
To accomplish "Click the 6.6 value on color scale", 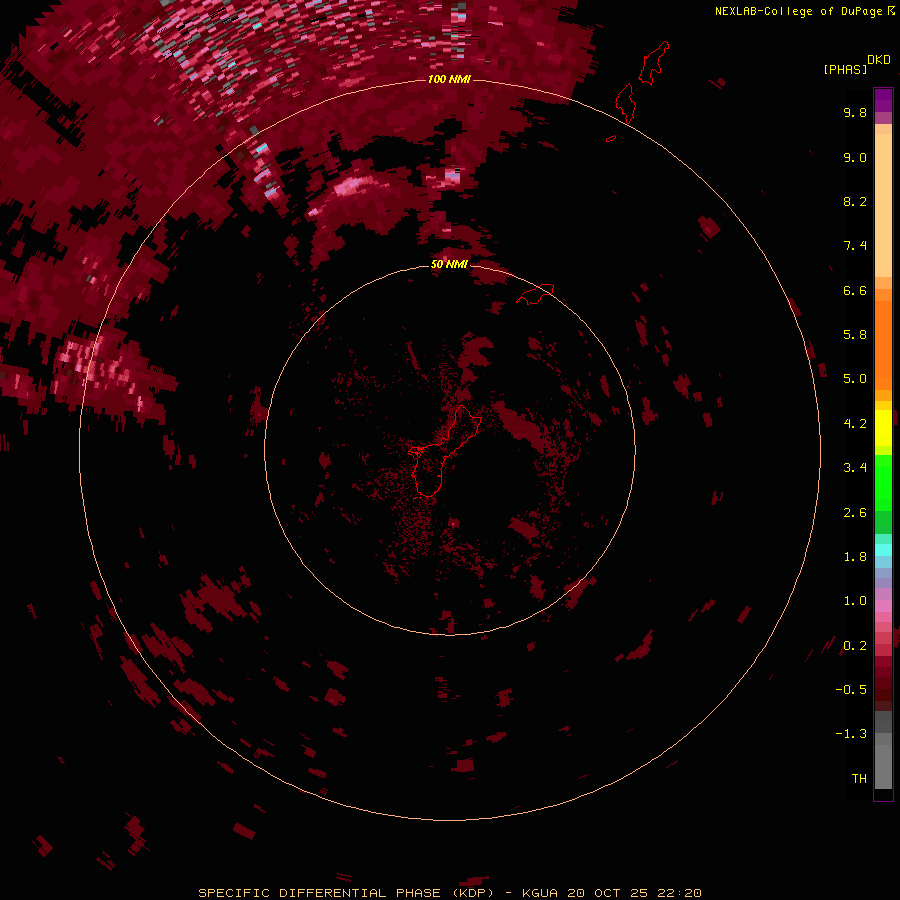I will 855,290.
